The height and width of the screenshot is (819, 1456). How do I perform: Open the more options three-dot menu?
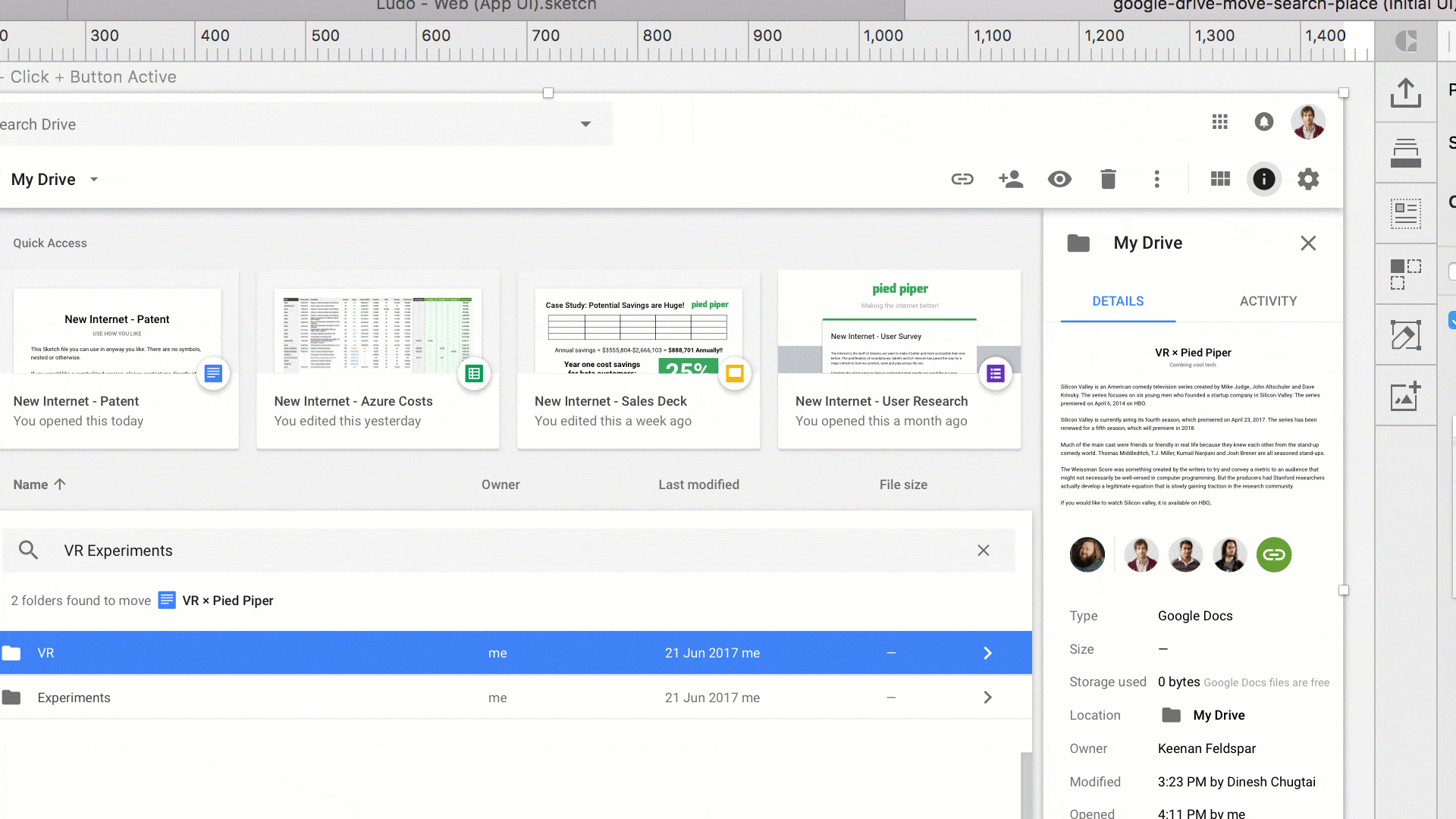click(x=1156, y=179)
